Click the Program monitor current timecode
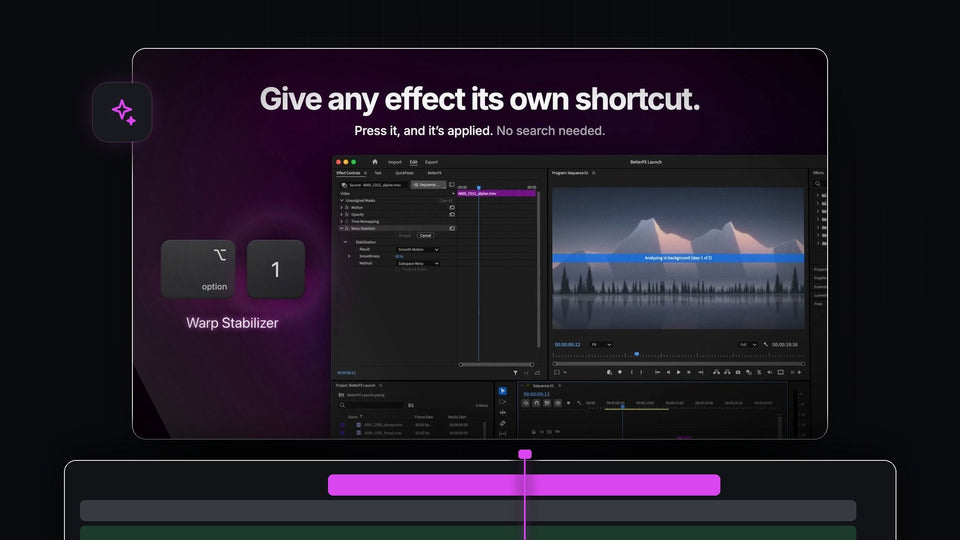This screenshot has height=540, width=960. click(568, 345)
